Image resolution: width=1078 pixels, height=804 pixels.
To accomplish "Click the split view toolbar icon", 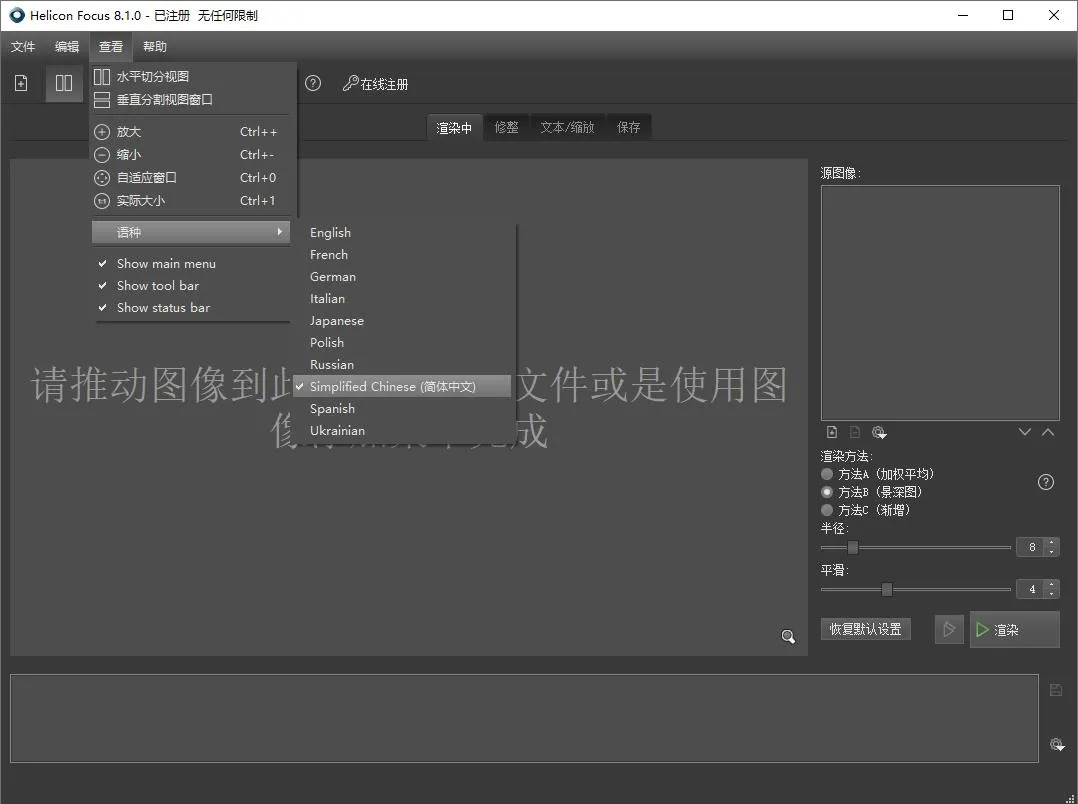I will [64, 84].
